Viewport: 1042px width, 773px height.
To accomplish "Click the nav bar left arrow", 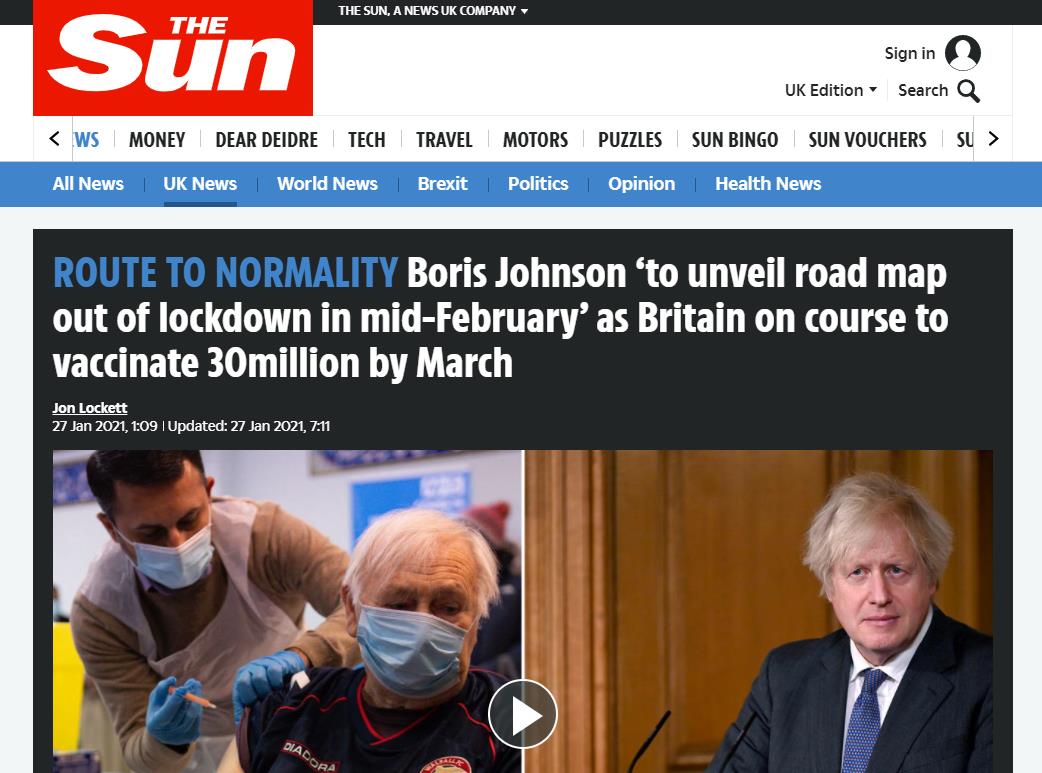I will [x=54, y=139].
